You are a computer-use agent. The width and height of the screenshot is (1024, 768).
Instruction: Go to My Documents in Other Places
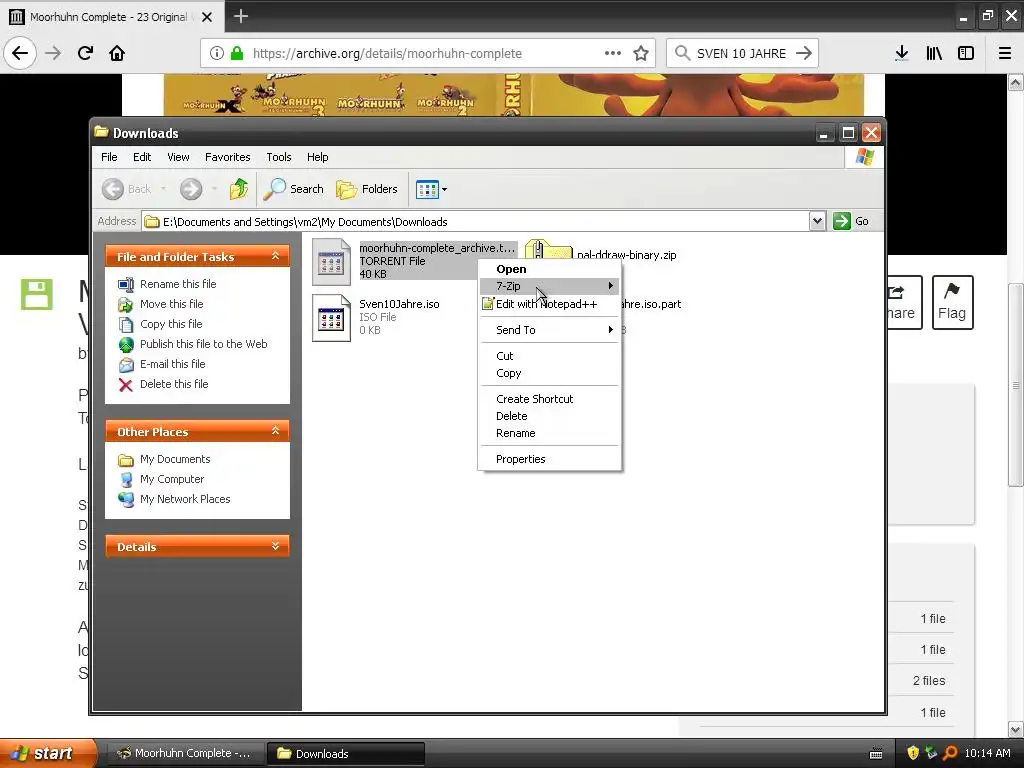164,459
